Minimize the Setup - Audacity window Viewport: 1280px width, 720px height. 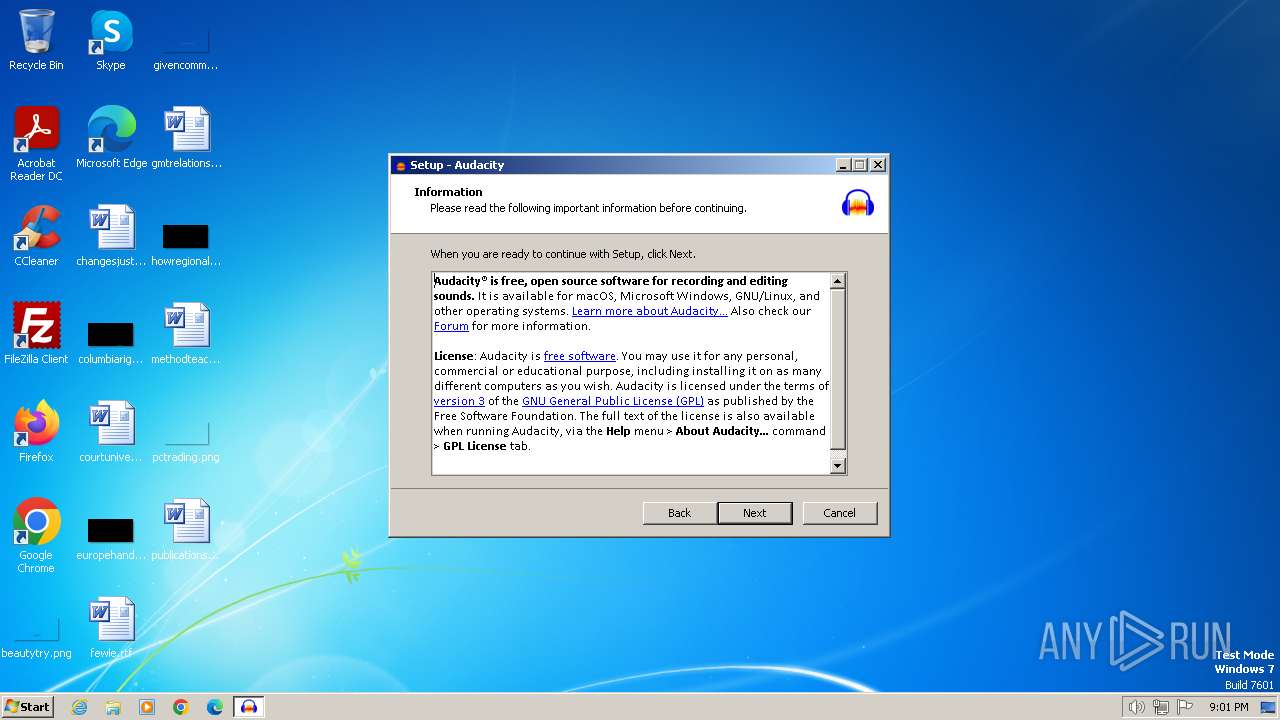click(843, 165)
